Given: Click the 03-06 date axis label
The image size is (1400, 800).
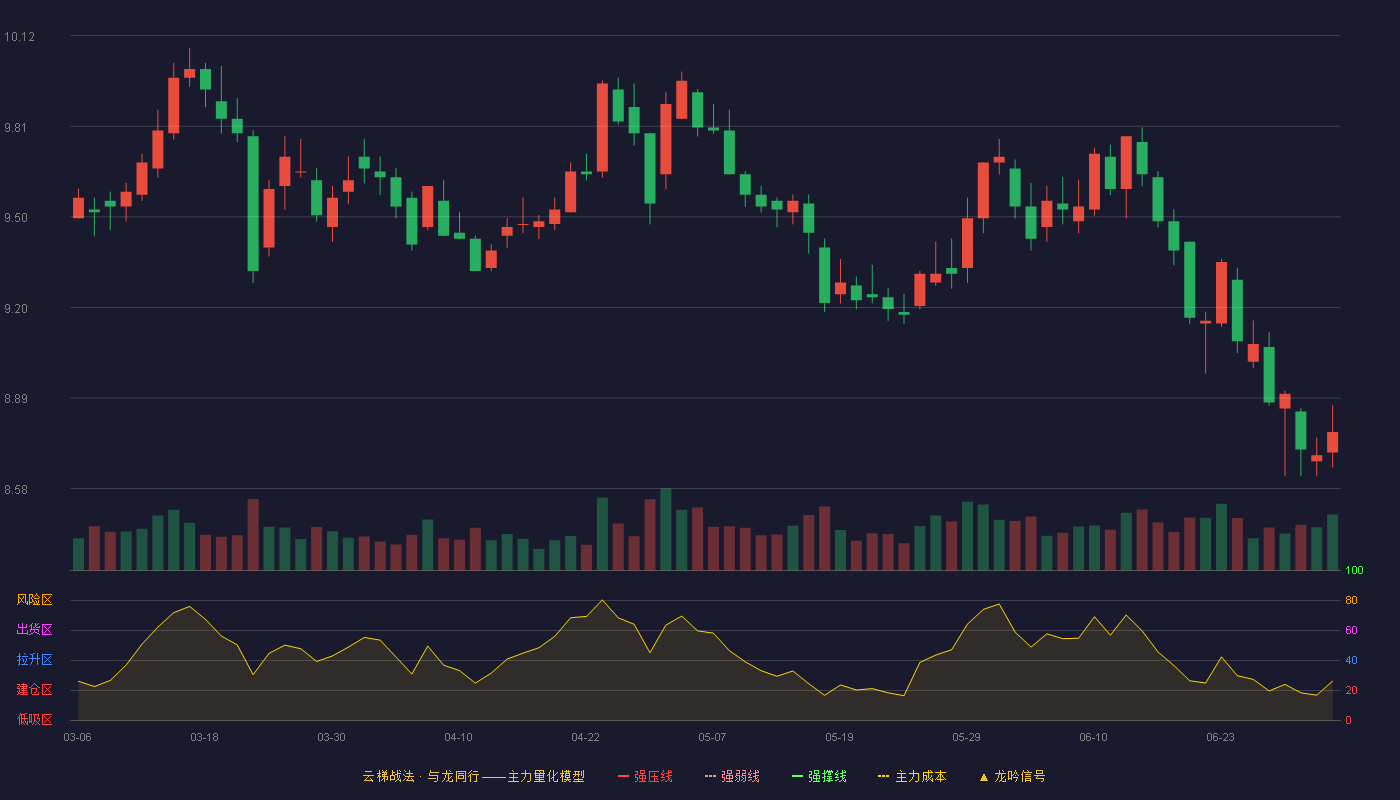Looking at the screenshot, I should [77, 737].
